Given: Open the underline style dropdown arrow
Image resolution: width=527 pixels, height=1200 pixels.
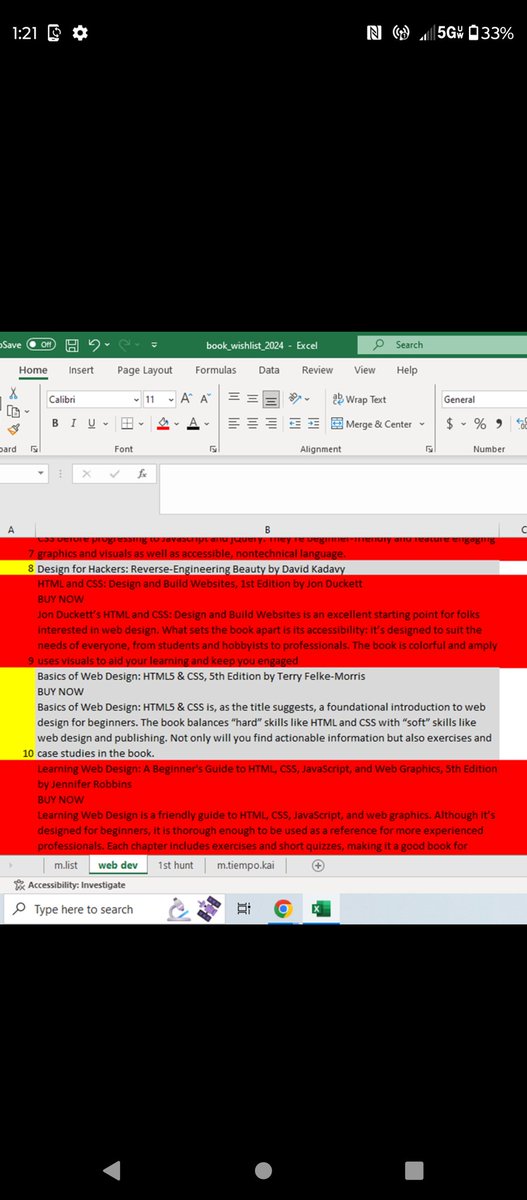Looking at the screenshot, I should [106, 424].
